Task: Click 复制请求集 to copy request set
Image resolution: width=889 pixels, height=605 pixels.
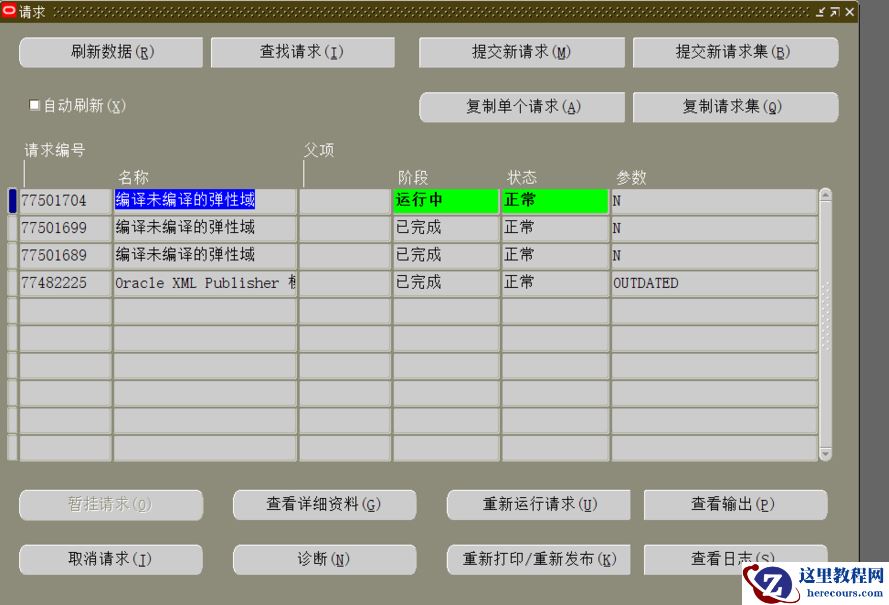Action: click(735, 107)
